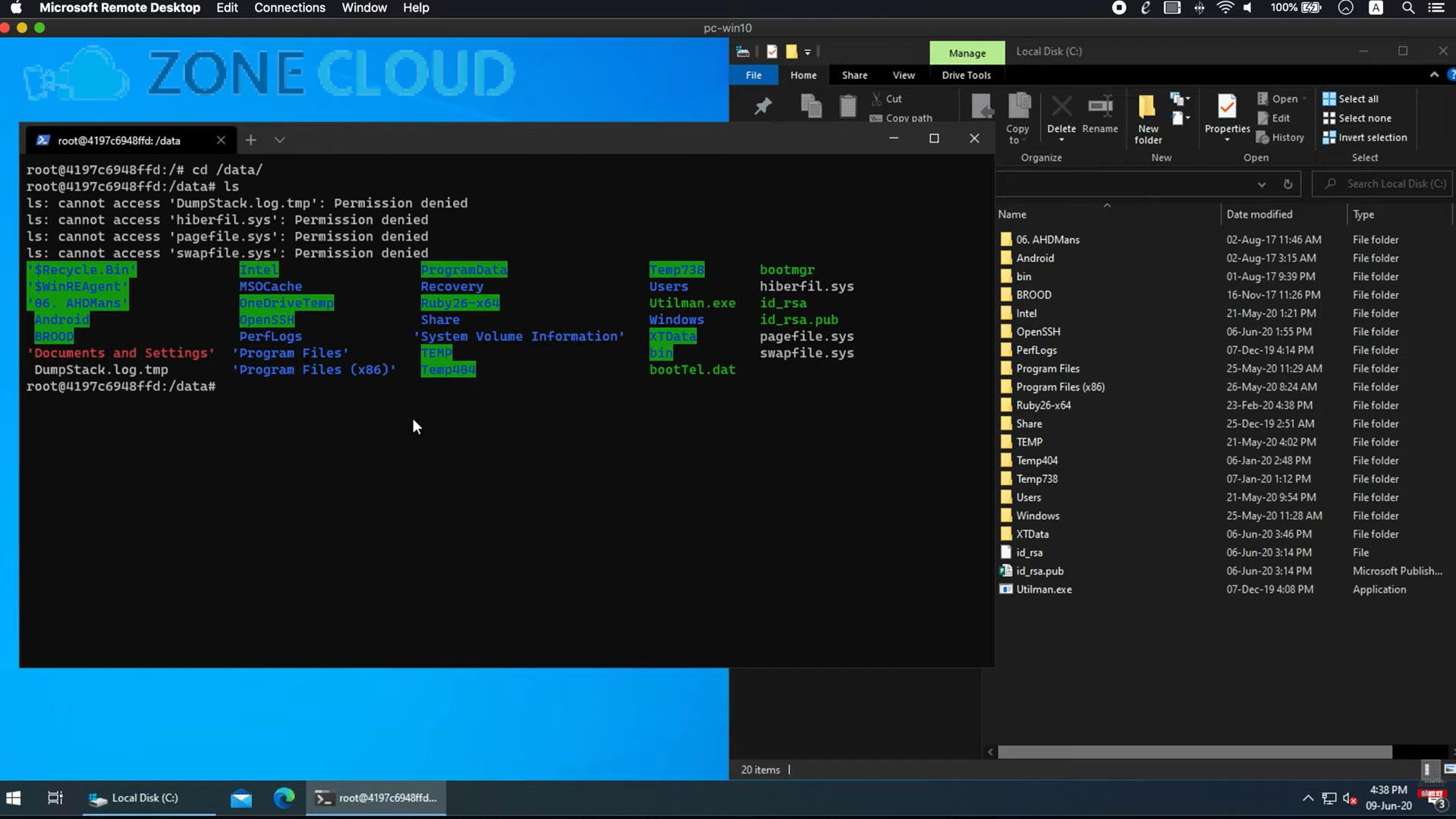Switch to the View tab

point(904,75)
